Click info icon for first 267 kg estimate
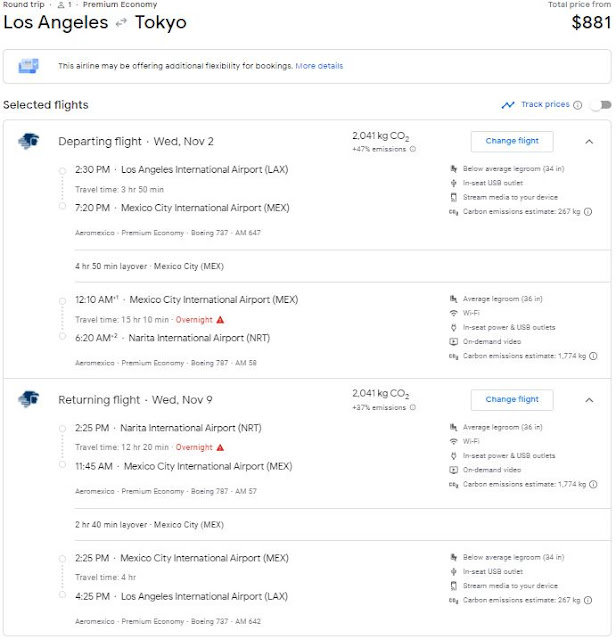 (589, 212)
